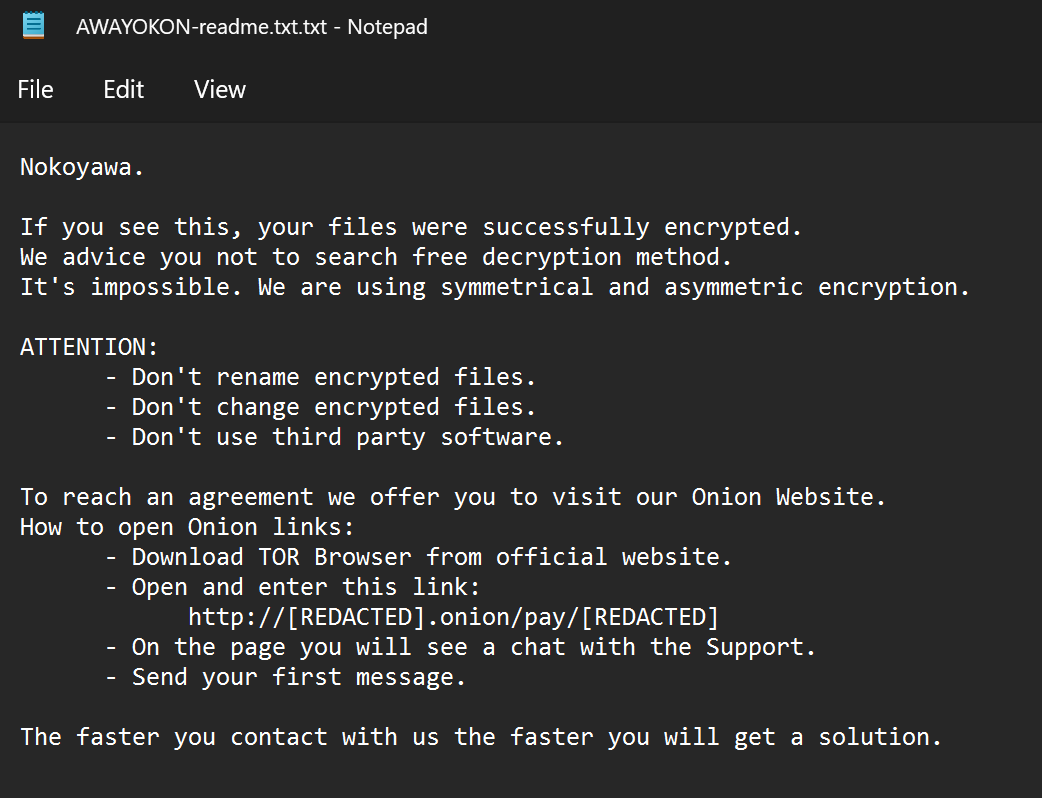Click the Don't use third party software line

point(348,438)
